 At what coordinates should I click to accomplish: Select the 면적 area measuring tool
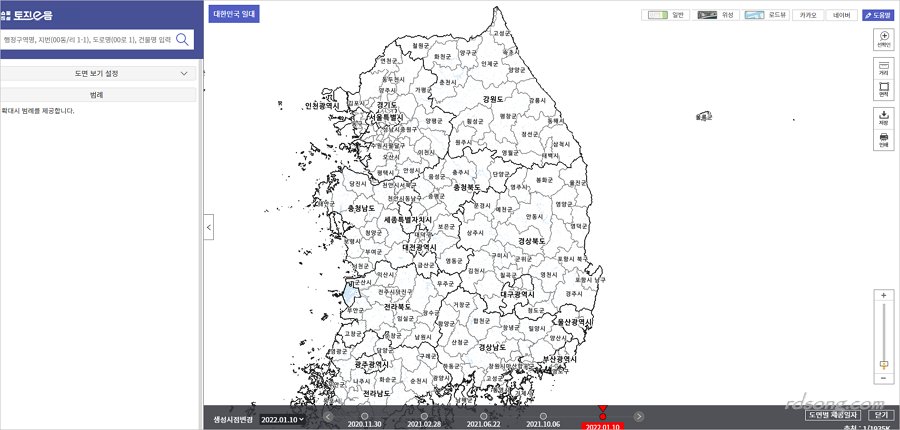click(883, 90)
